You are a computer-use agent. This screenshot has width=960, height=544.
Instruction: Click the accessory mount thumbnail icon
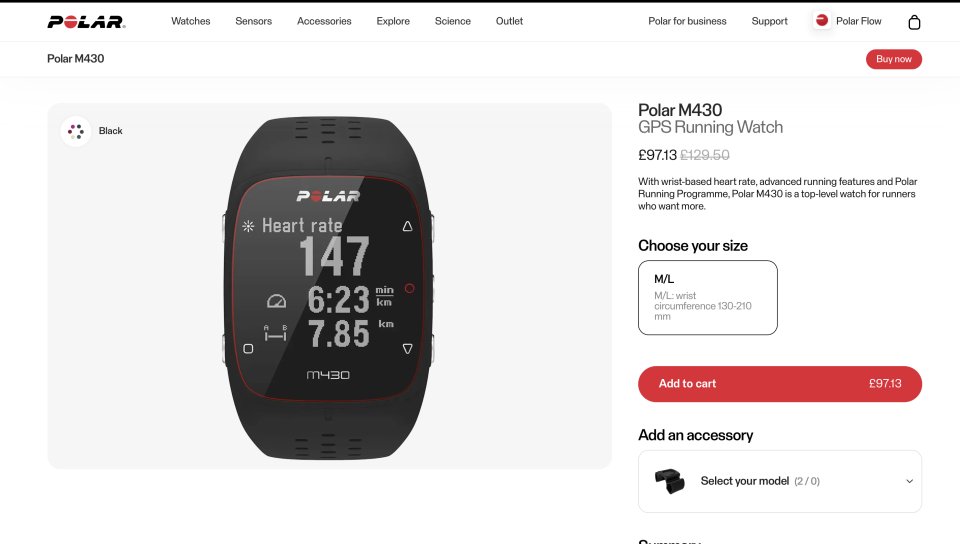pos(670,481)
